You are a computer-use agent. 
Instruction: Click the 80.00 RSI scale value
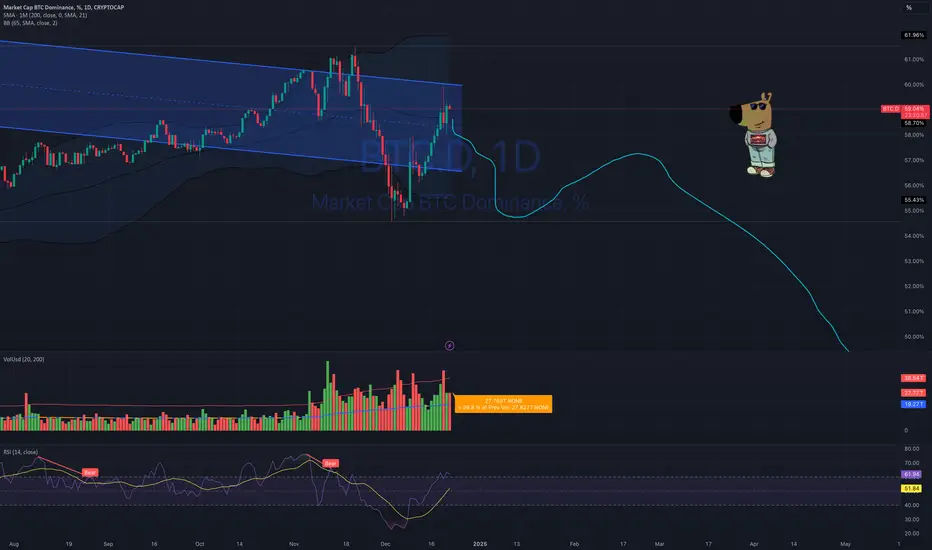tap(911, 449)
